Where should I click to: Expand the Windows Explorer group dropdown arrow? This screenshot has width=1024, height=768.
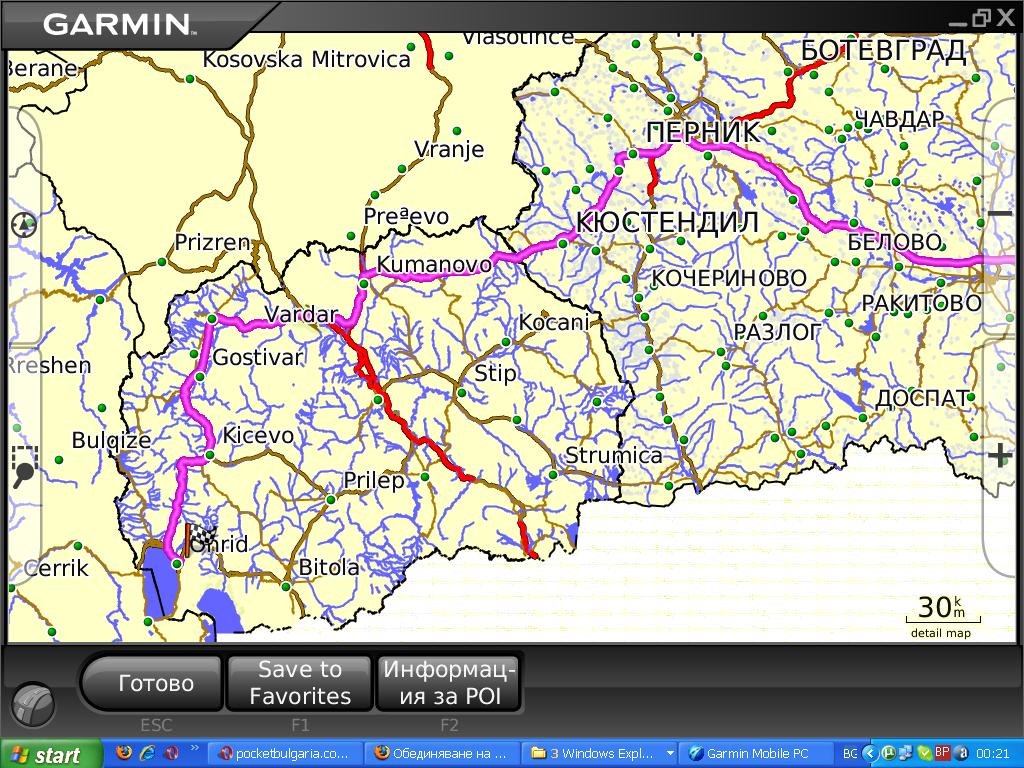pos(670,754)
